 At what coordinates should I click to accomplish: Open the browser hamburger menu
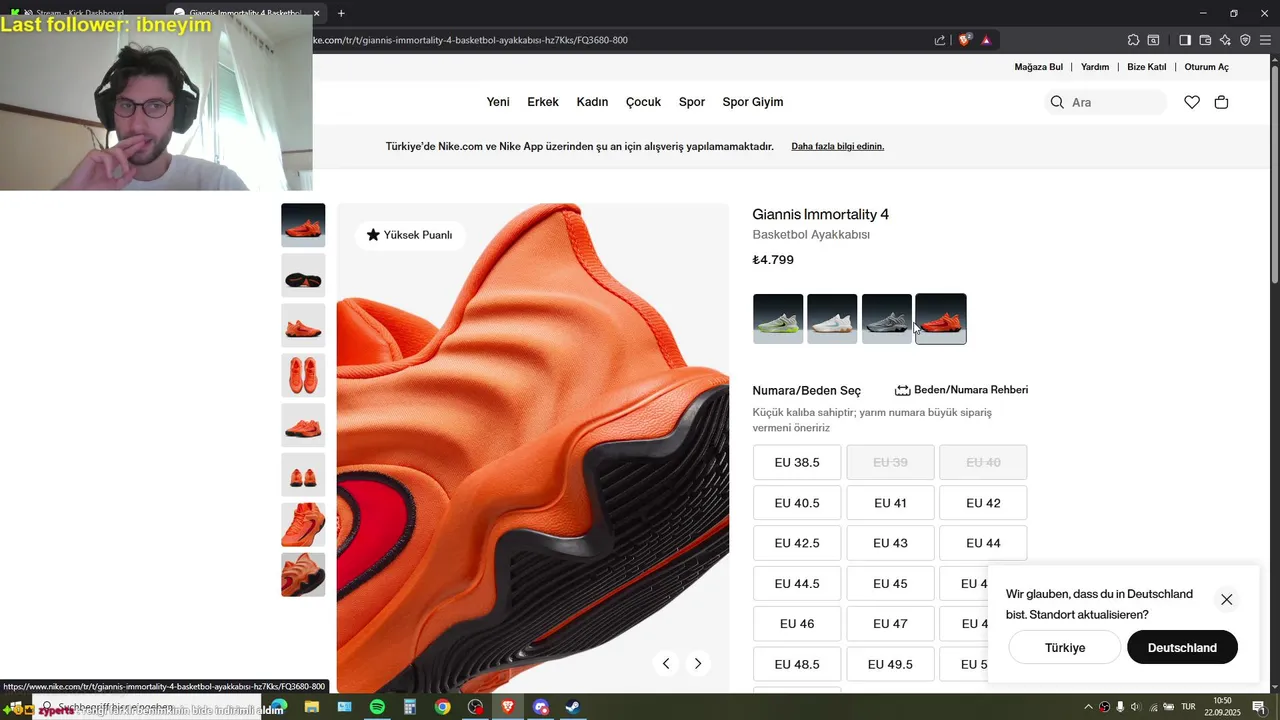coord(1265,40)
